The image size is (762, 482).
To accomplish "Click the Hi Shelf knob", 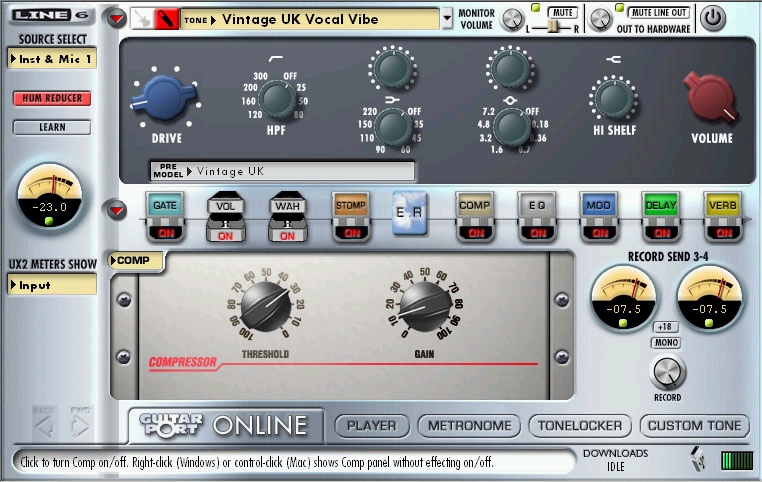I will click(614, 99).
